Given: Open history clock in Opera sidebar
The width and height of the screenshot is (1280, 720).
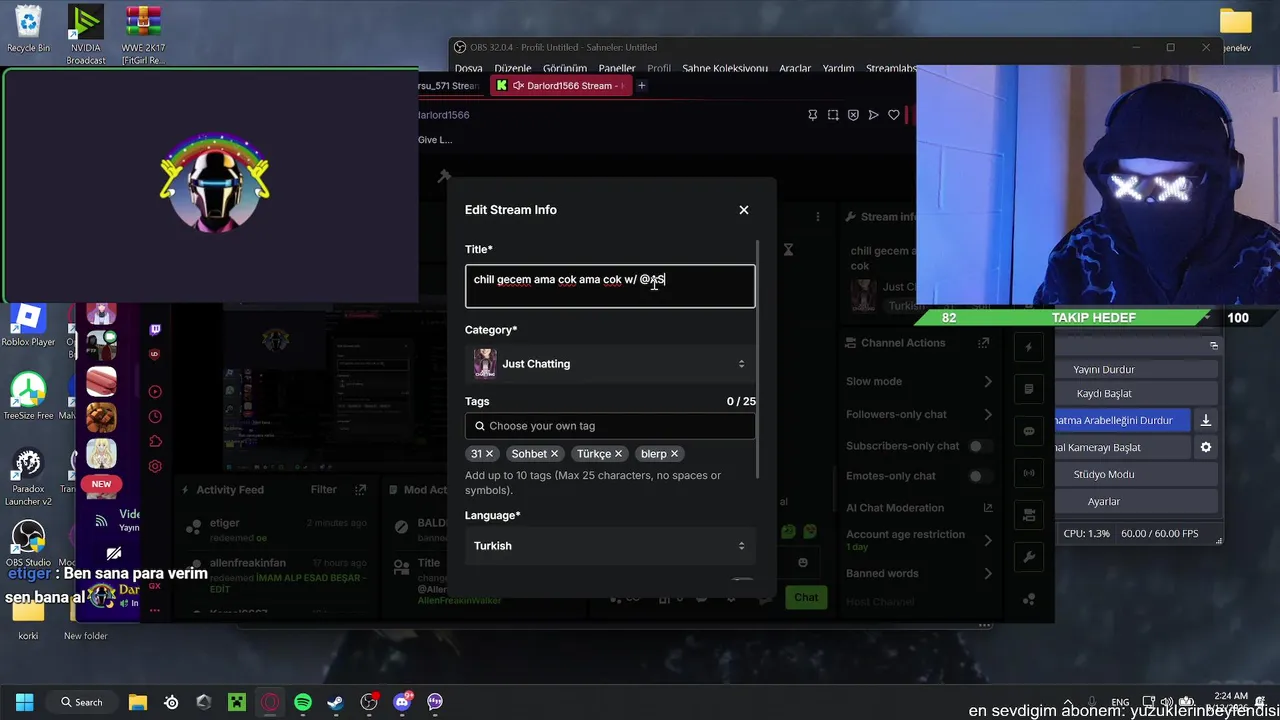Looking at the screenshot, I should click(155, 416).
